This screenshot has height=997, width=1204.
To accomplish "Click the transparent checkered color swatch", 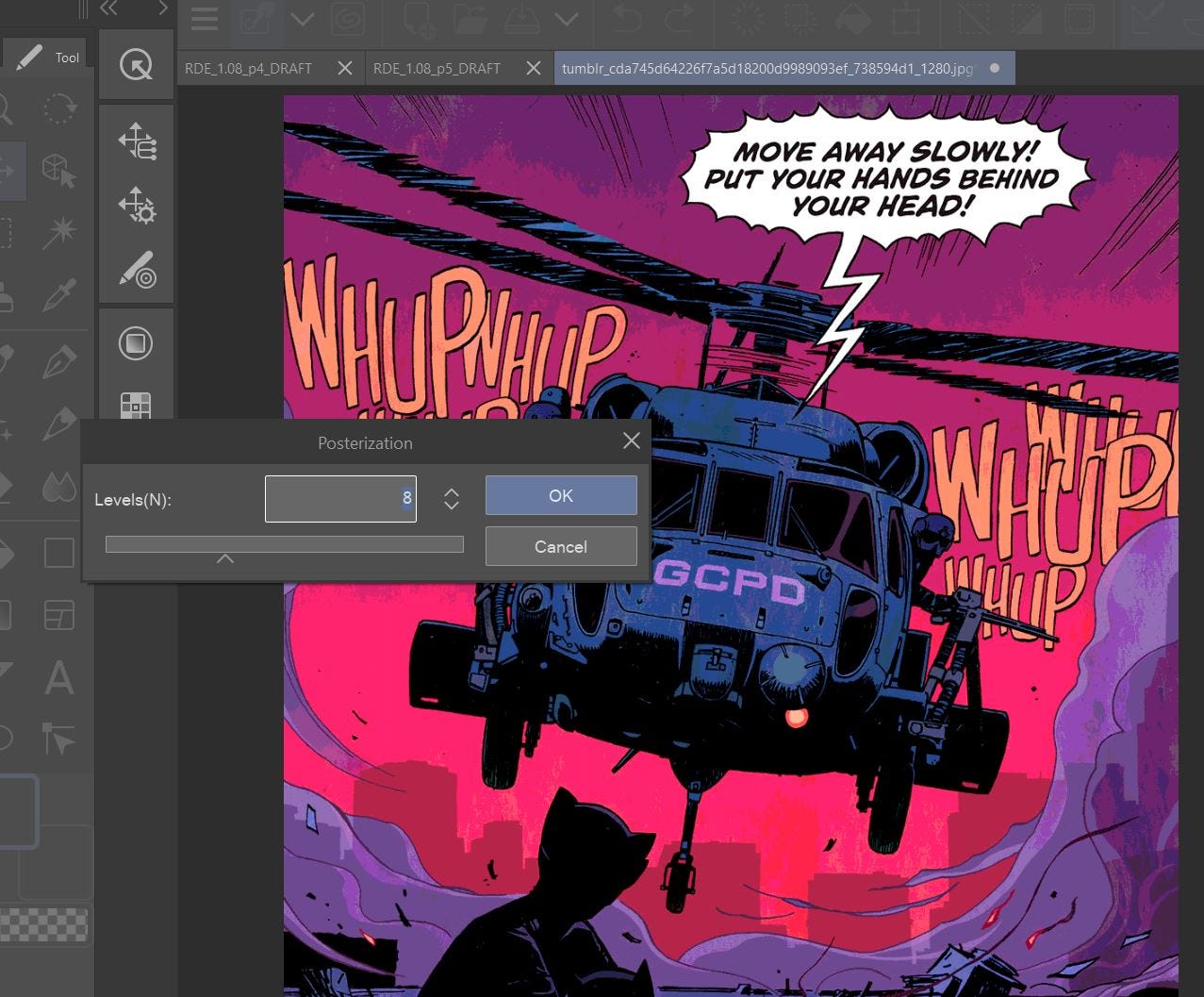I will coord(43,924).
